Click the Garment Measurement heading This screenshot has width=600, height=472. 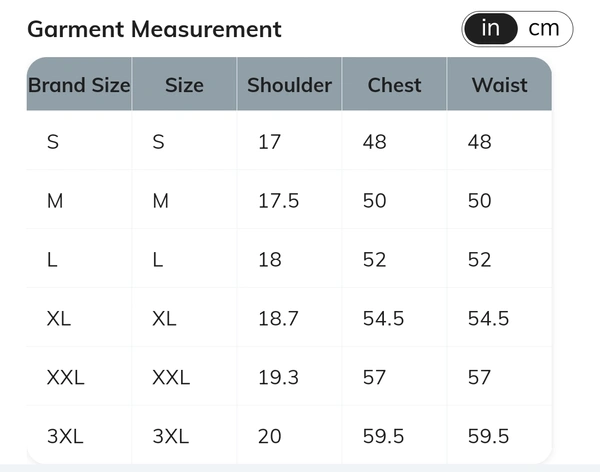pyautogui.click(x=155, y=29)
